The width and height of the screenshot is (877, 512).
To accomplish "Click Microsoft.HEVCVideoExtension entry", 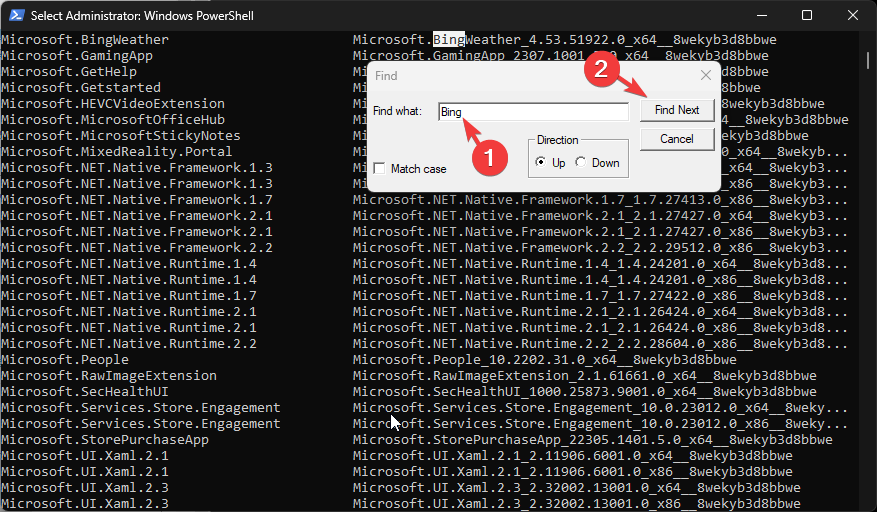I will 113,104.
